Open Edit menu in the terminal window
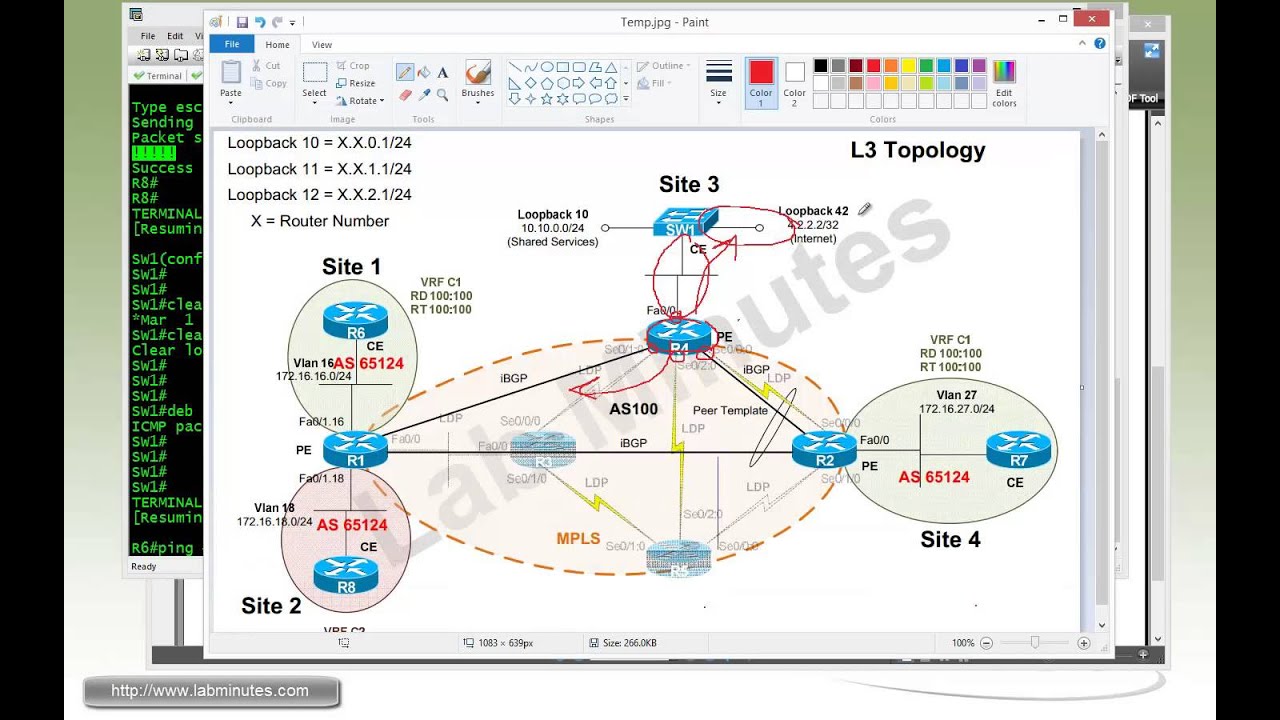 (175, 36)
